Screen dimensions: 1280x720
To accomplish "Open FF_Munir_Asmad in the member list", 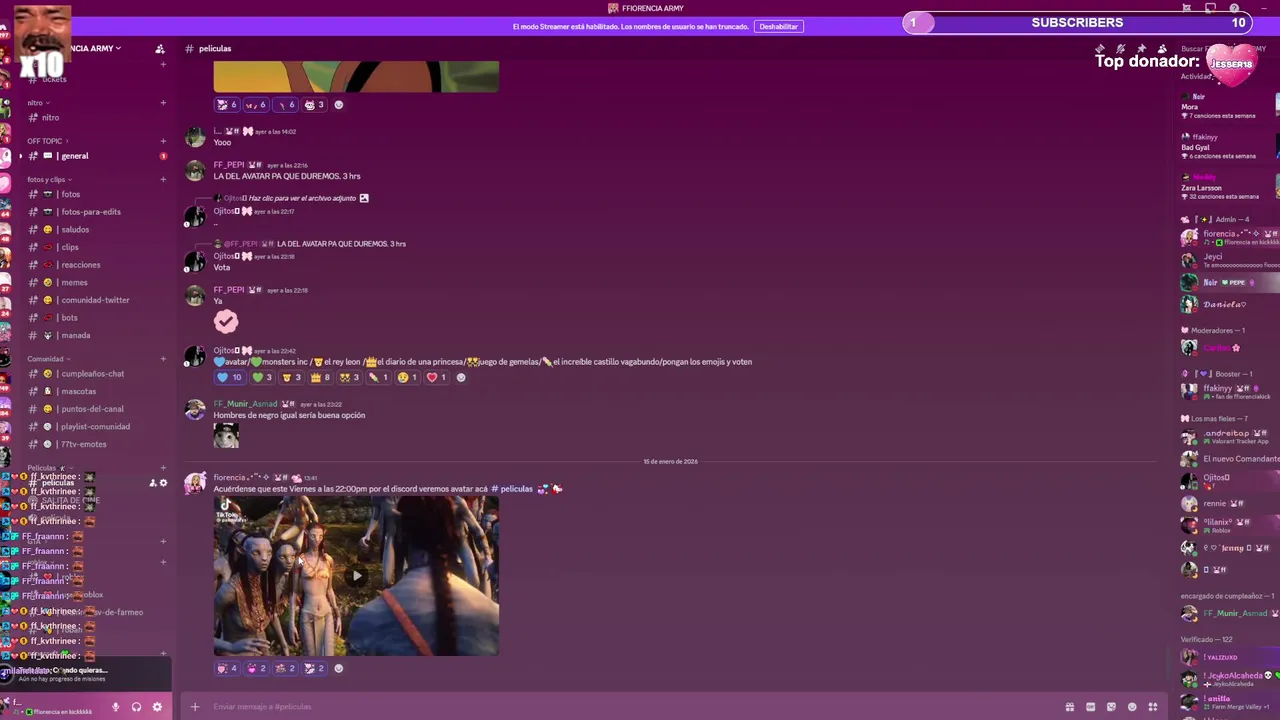I will tap(1229, 613).
